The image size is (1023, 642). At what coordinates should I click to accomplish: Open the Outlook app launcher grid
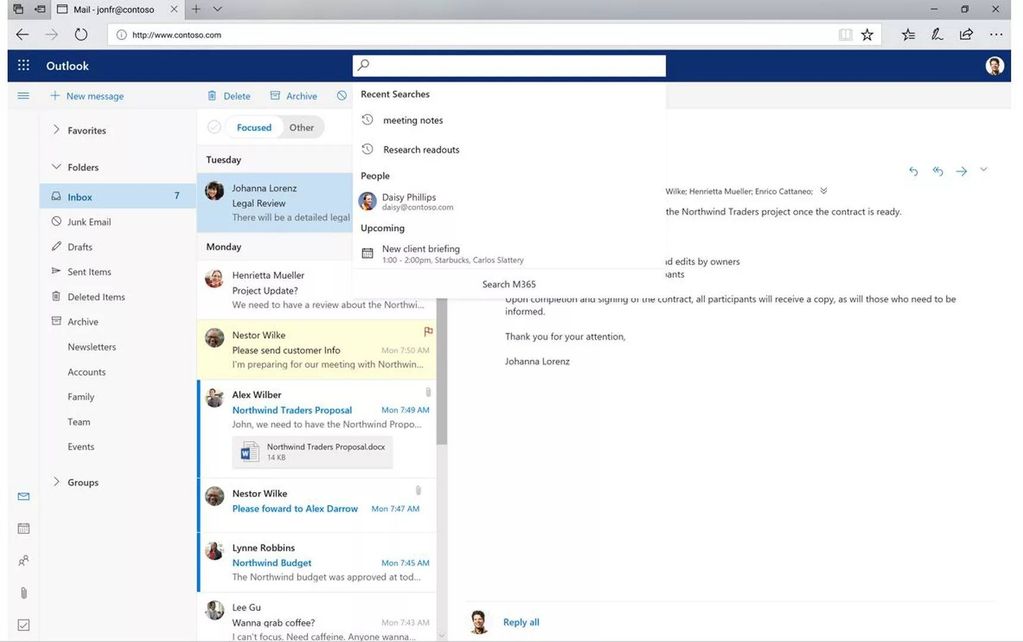[x=24, y=66]
